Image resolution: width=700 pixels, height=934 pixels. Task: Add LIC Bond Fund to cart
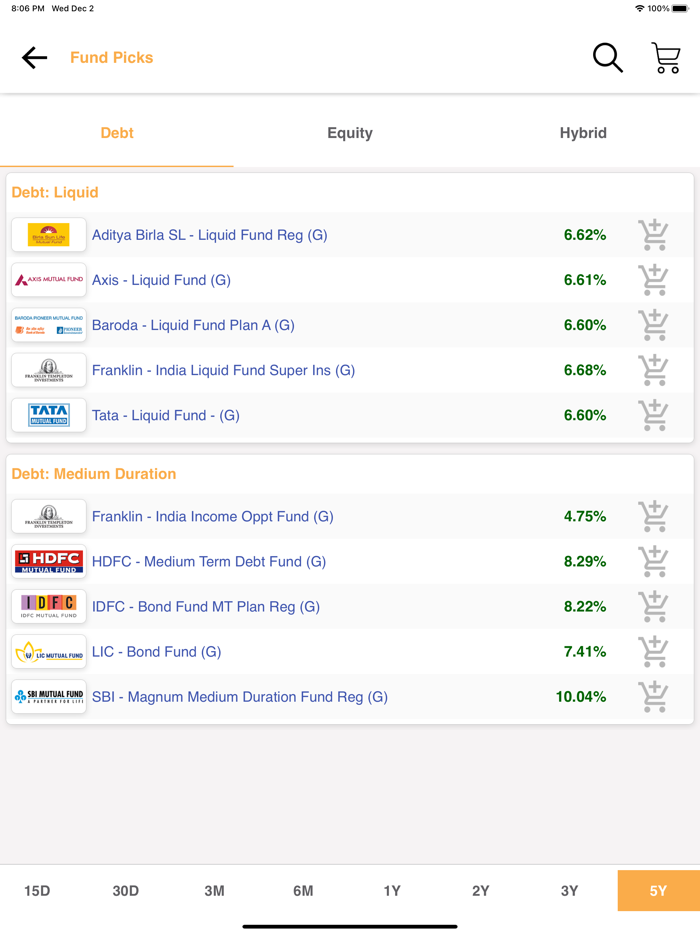654,651
